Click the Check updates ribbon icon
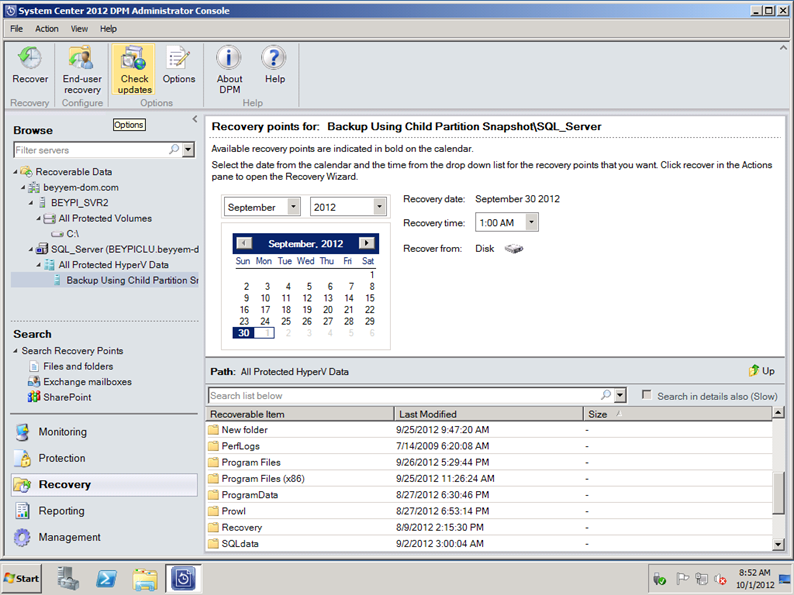The width and height of the screenshot is (794, 595). [134, 58]
